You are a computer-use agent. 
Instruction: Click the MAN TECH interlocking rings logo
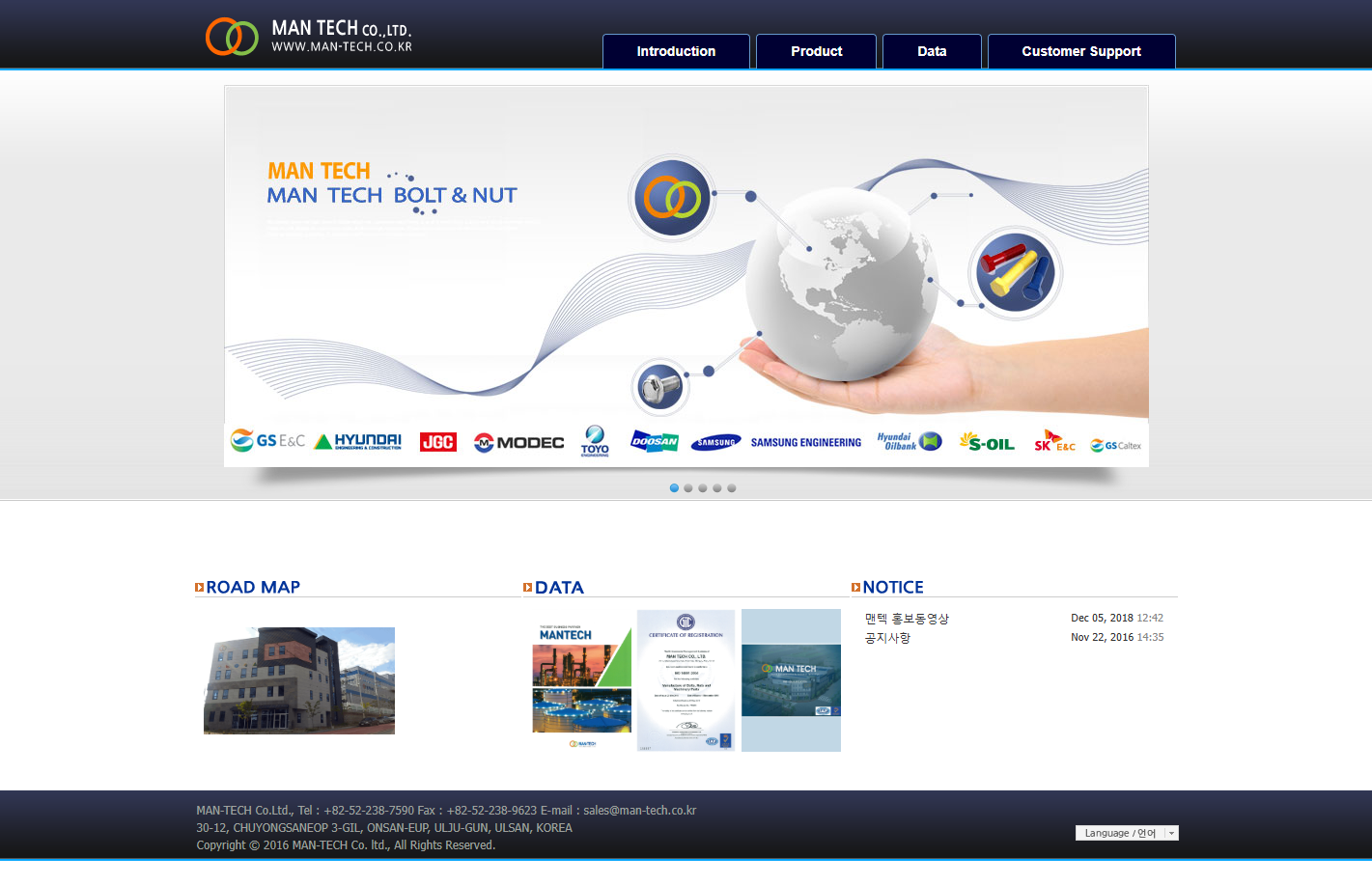[232, 37]
